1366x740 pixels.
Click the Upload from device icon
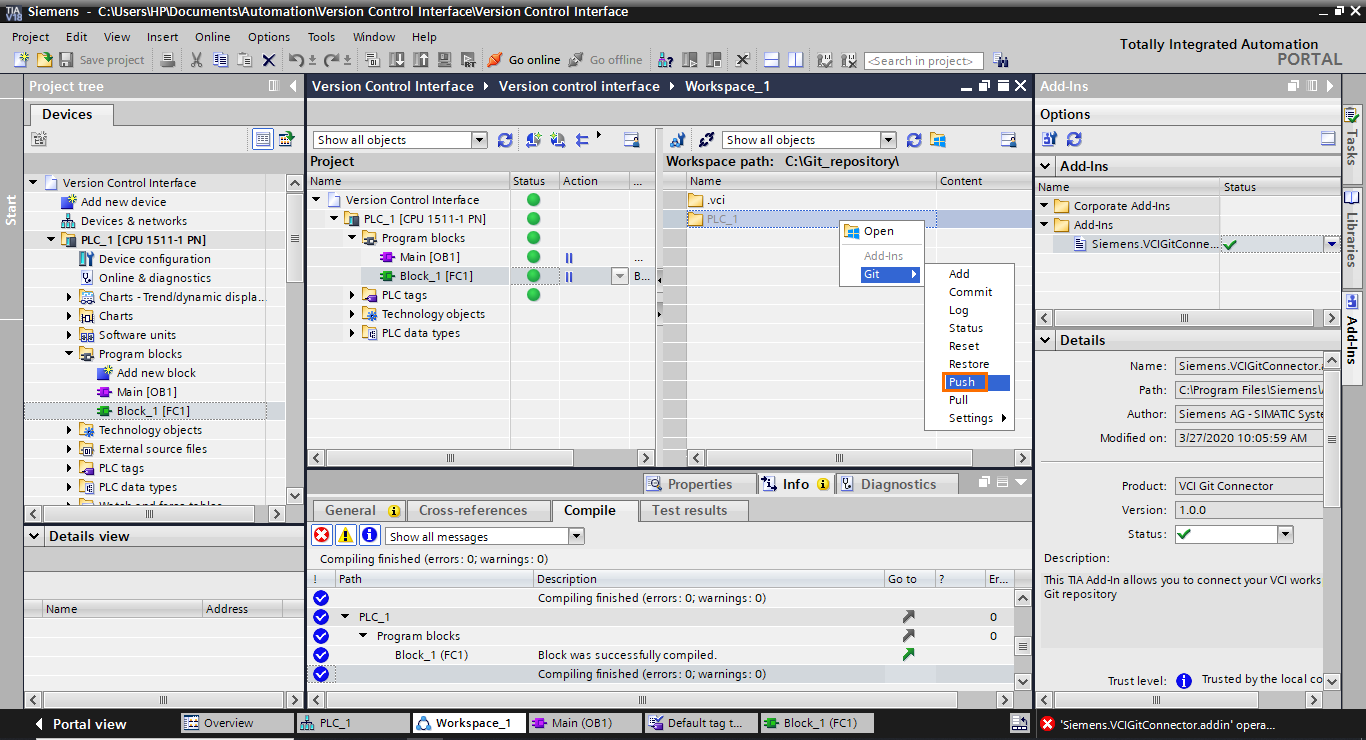point(420,60)
